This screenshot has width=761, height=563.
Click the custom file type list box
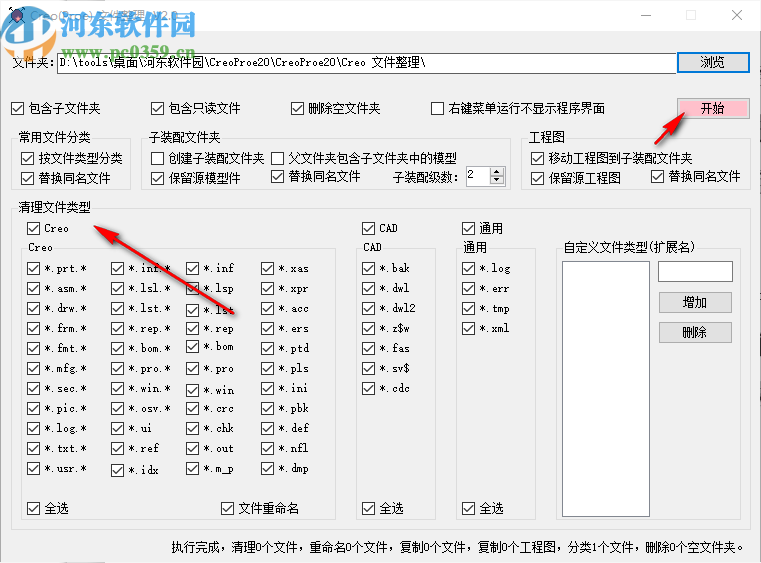coord(606,389)
